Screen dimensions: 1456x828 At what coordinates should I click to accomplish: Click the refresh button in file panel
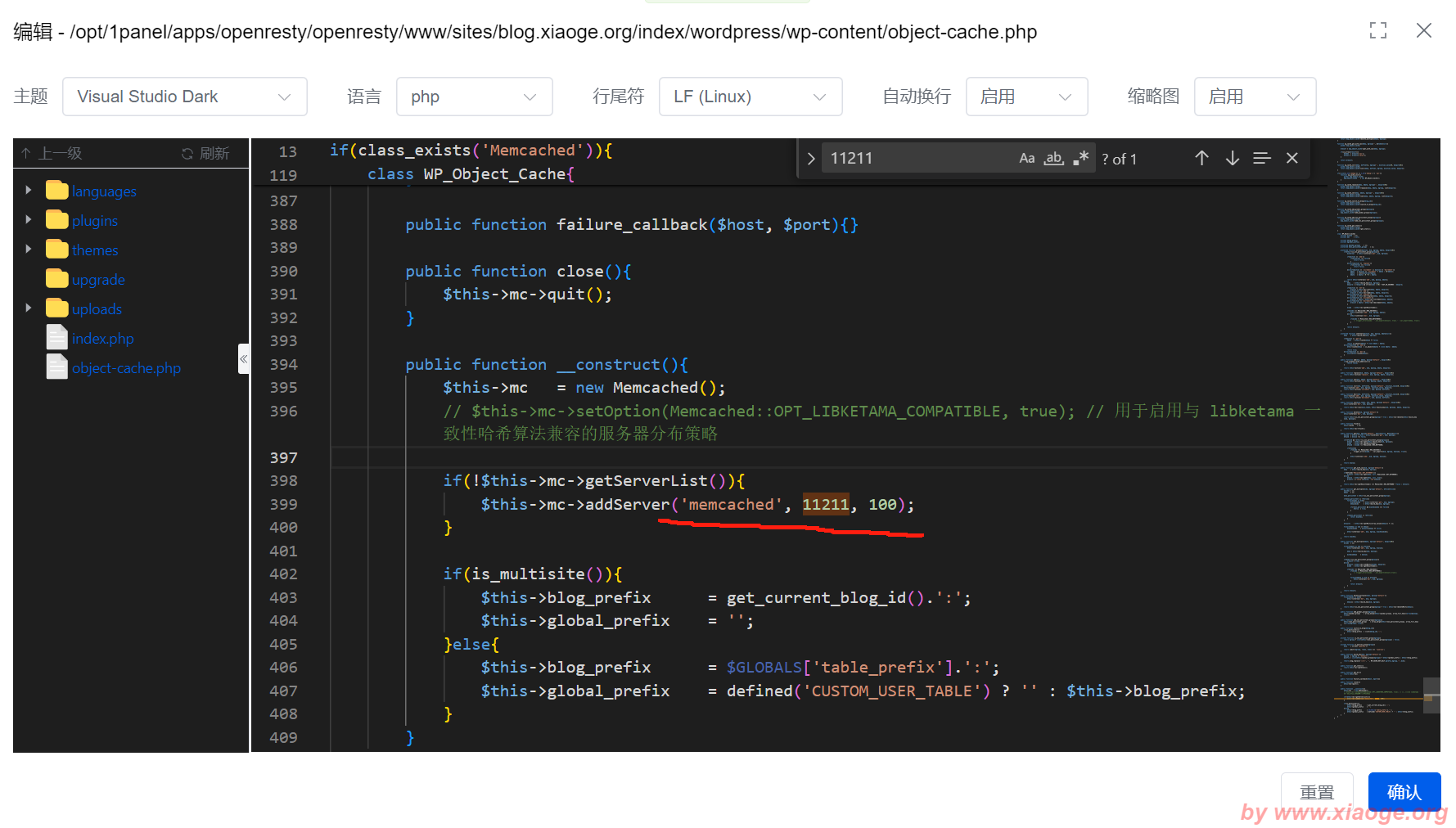tap(205, 154)
